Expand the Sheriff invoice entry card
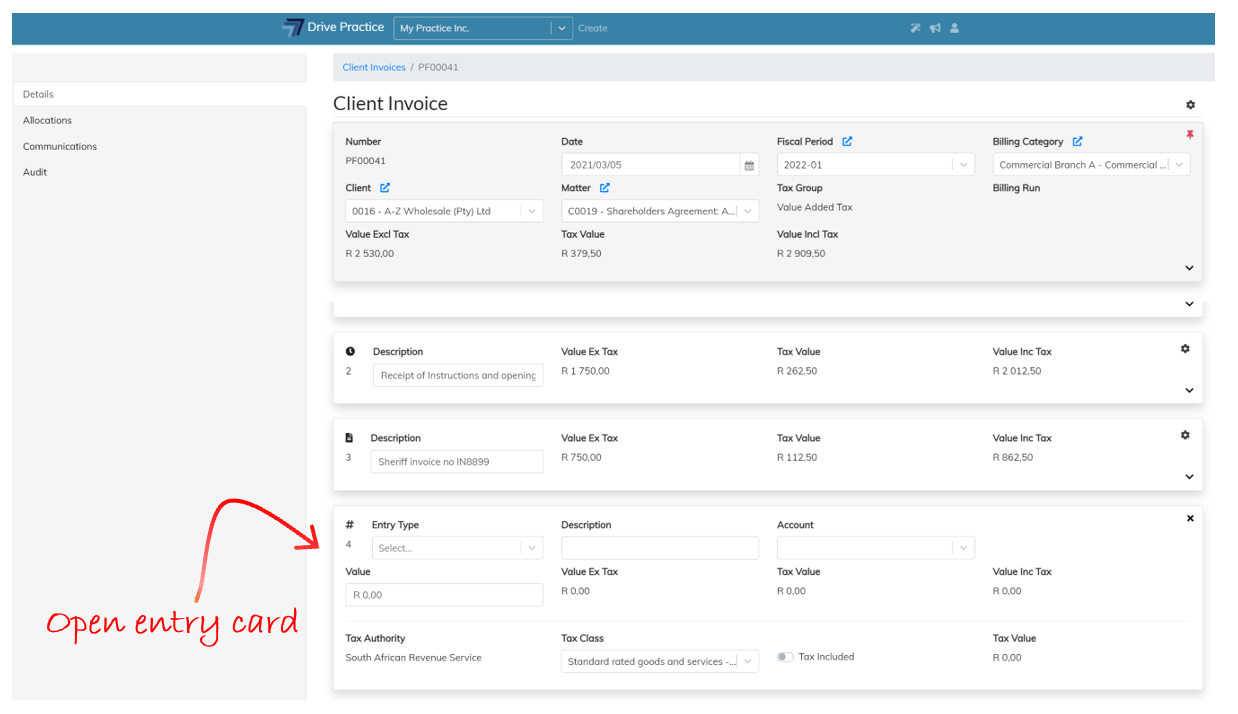This screenshot has height=714, width=1238. 1189,477
